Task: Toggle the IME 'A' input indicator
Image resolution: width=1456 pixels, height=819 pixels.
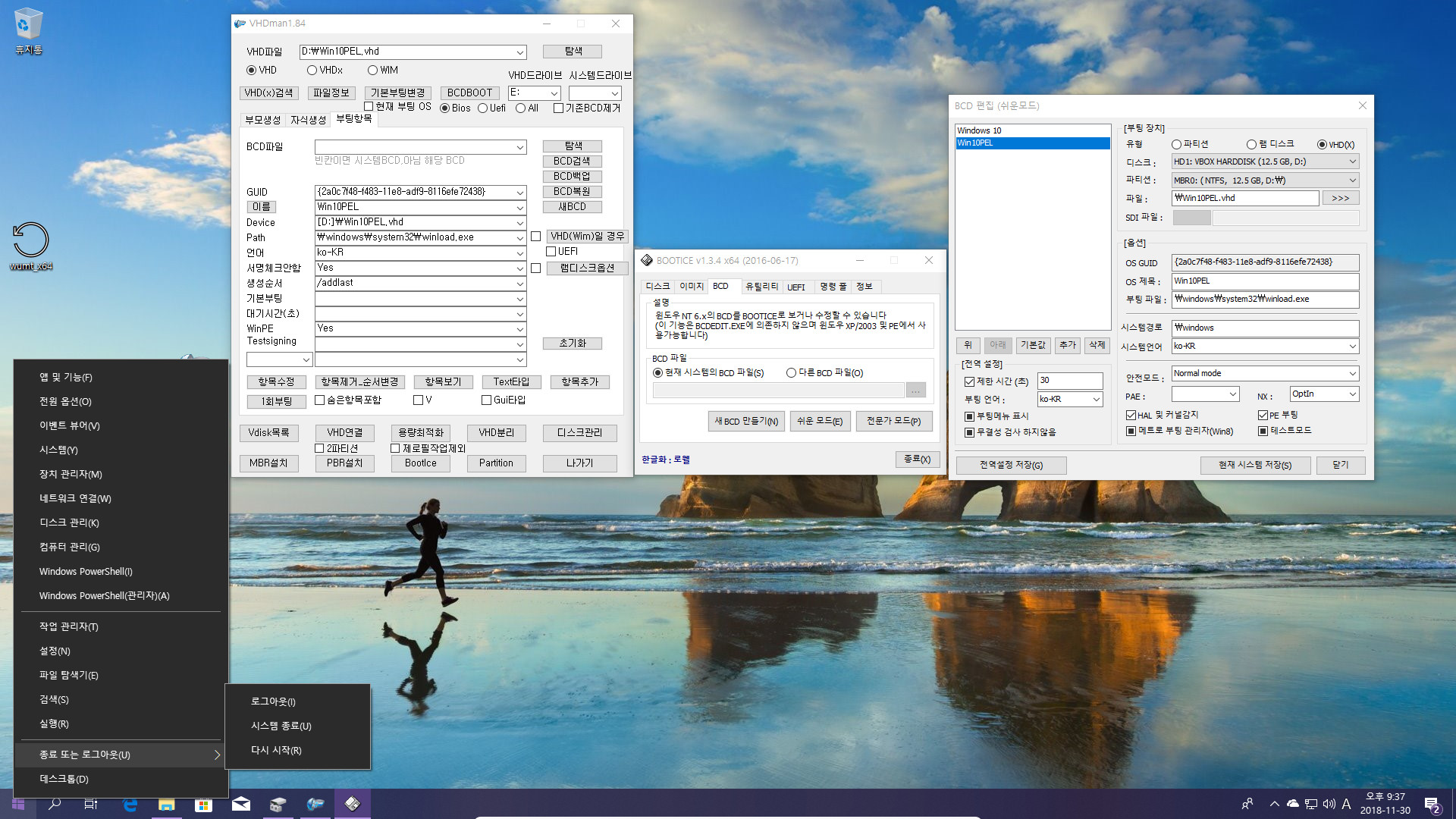Action: pyautogui.click(x=1346, y=804)
